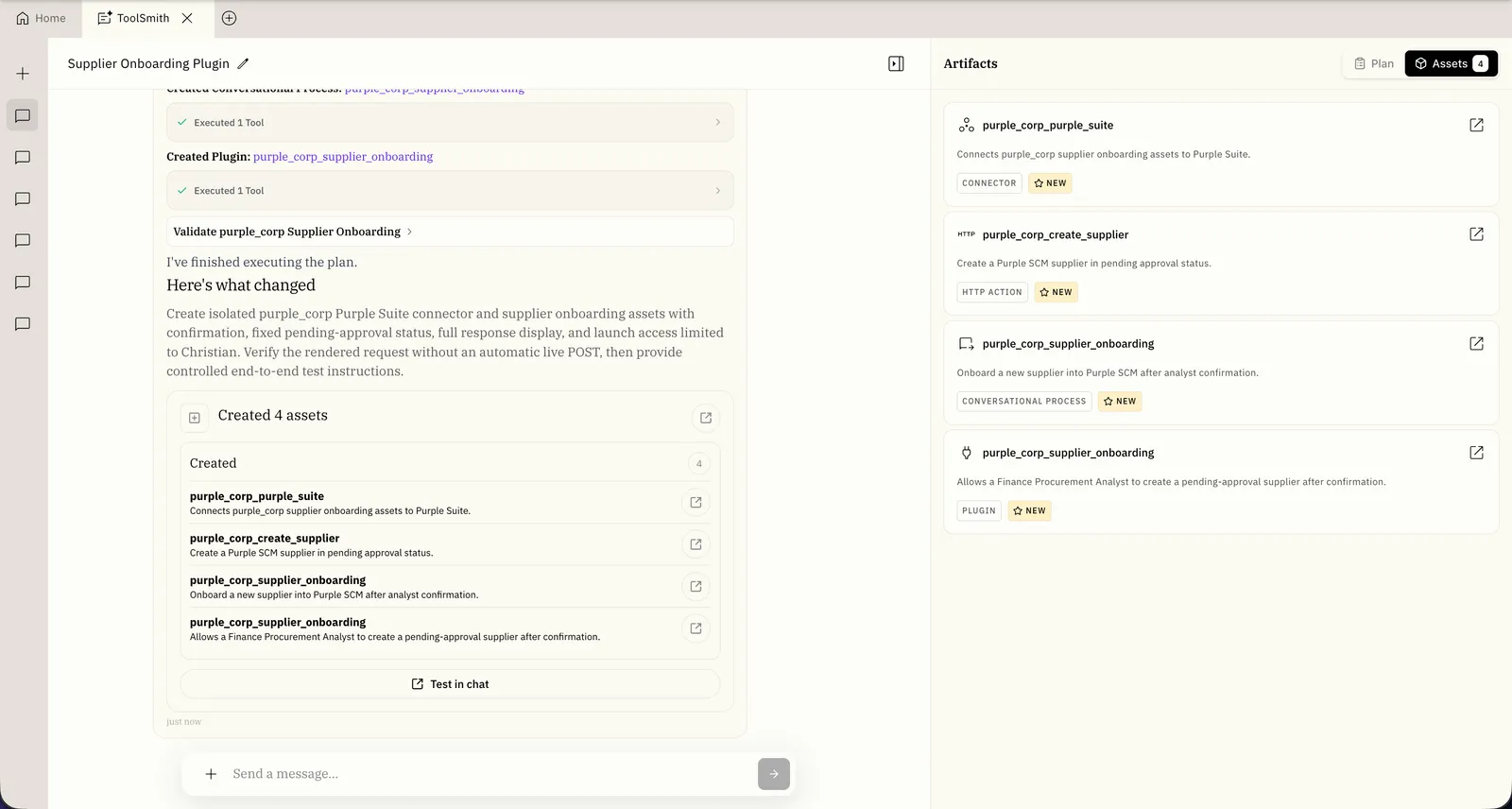
Task: Open the Created row described 'Onboard a new supplier'
Action: (696, 586)
